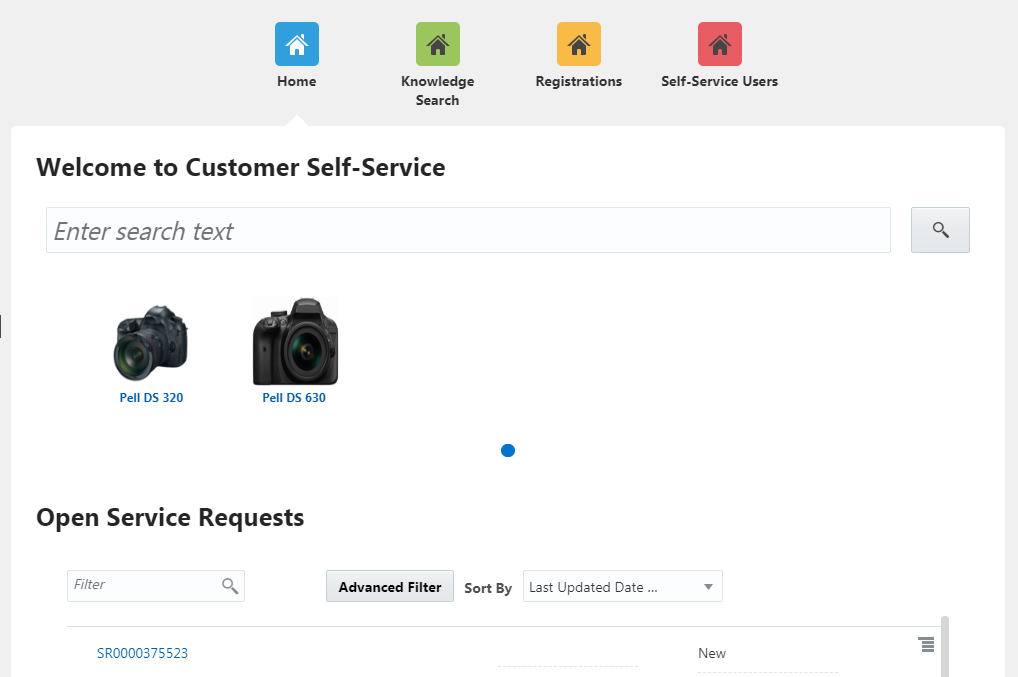Click the magnifier search button
This screenshot has height=677, width=1018.
(940, 230)
